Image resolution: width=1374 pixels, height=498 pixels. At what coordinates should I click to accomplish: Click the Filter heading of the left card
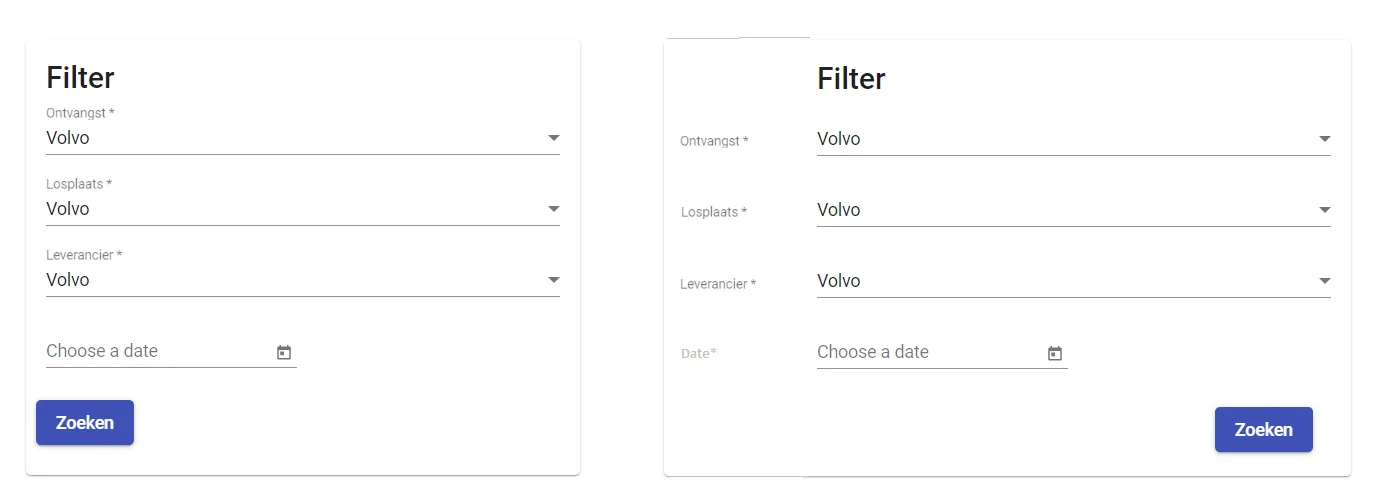(x=81, y=77)
